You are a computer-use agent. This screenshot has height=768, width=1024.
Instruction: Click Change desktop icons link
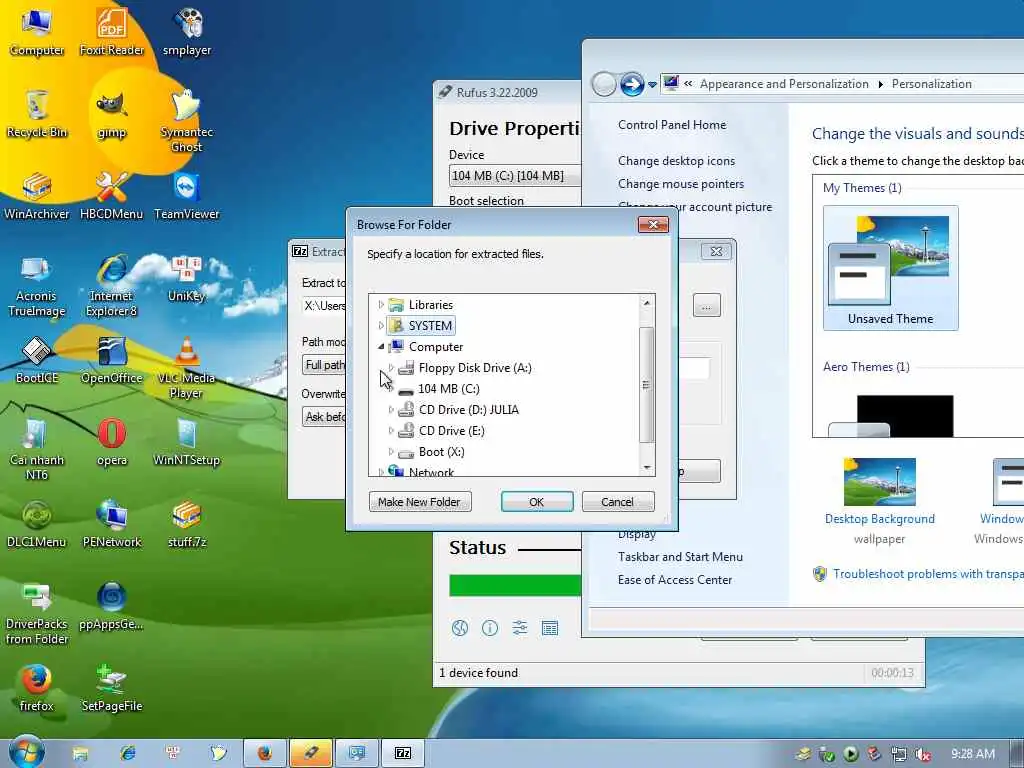point(677,161)
